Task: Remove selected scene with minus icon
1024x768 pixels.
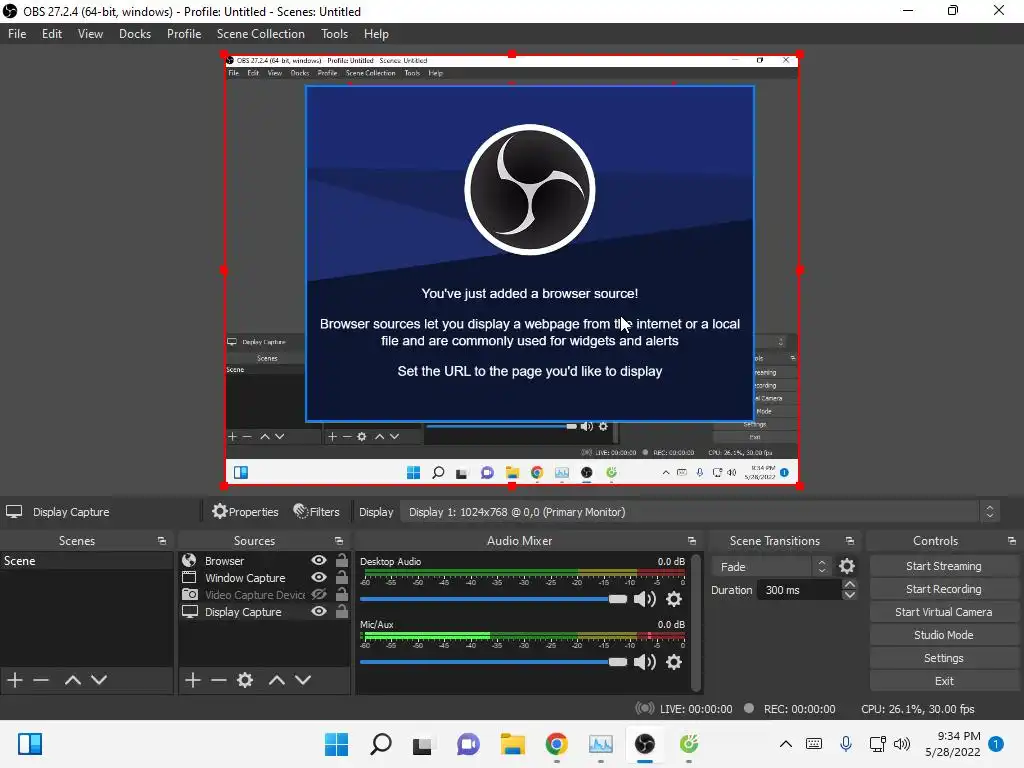Action: (x=41, y=680)
